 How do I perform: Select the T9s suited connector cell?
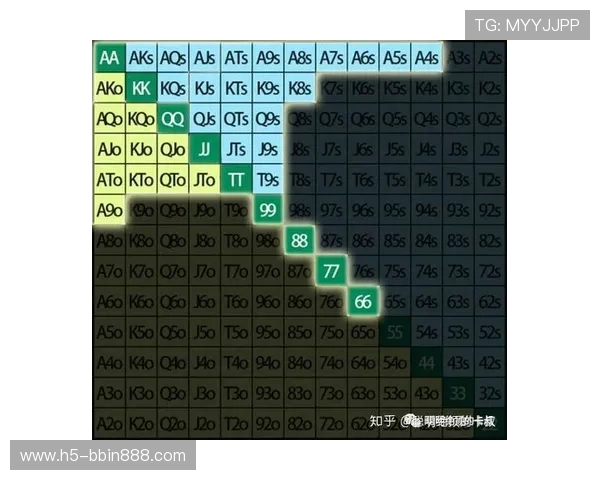pyautogui.click(x=267, y=180)
